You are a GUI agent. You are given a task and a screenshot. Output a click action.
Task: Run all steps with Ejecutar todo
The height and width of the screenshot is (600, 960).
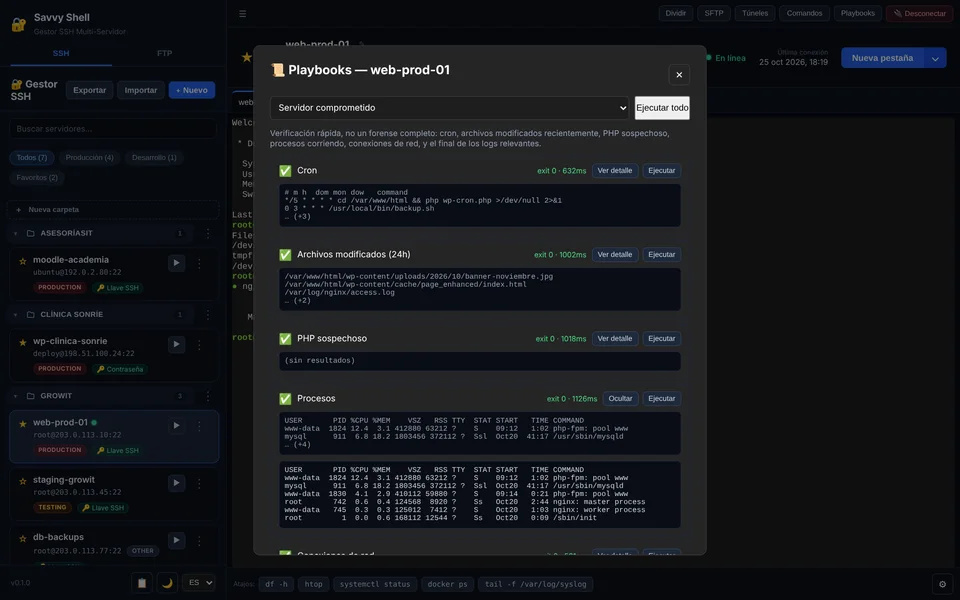662,108
